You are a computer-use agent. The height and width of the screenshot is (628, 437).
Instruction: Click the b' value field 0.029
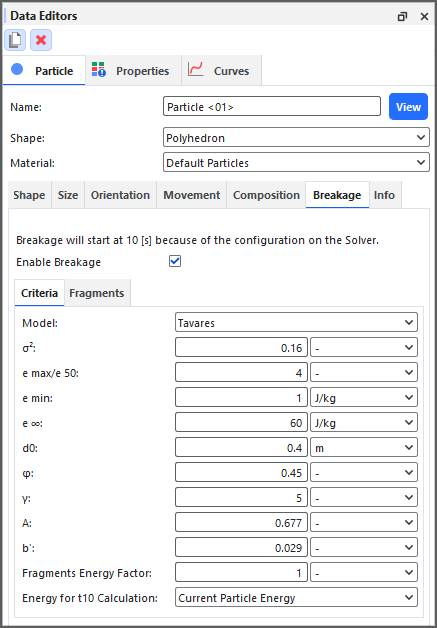(241, 547)
